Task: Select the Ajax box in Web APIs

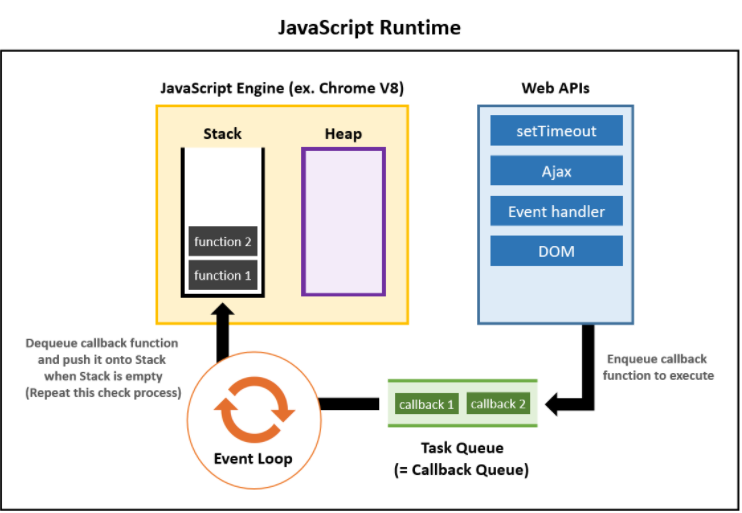Action: point(556,171)
